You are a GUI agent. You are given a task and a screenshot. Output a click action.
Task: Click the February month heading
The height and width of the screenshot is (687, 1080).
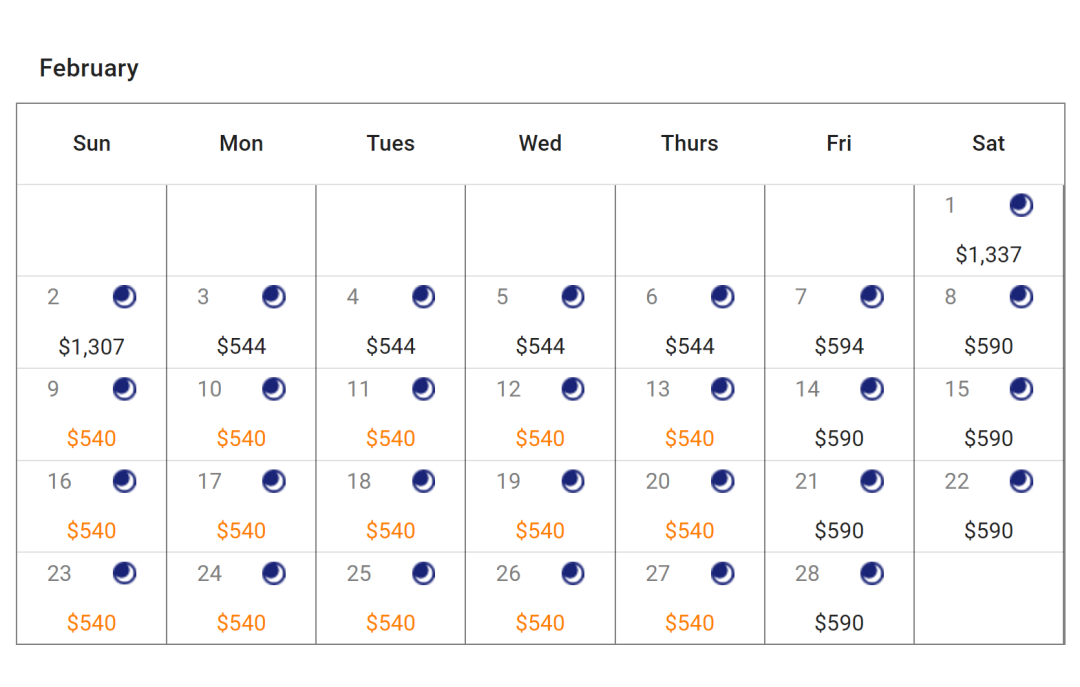pos(89,68)
